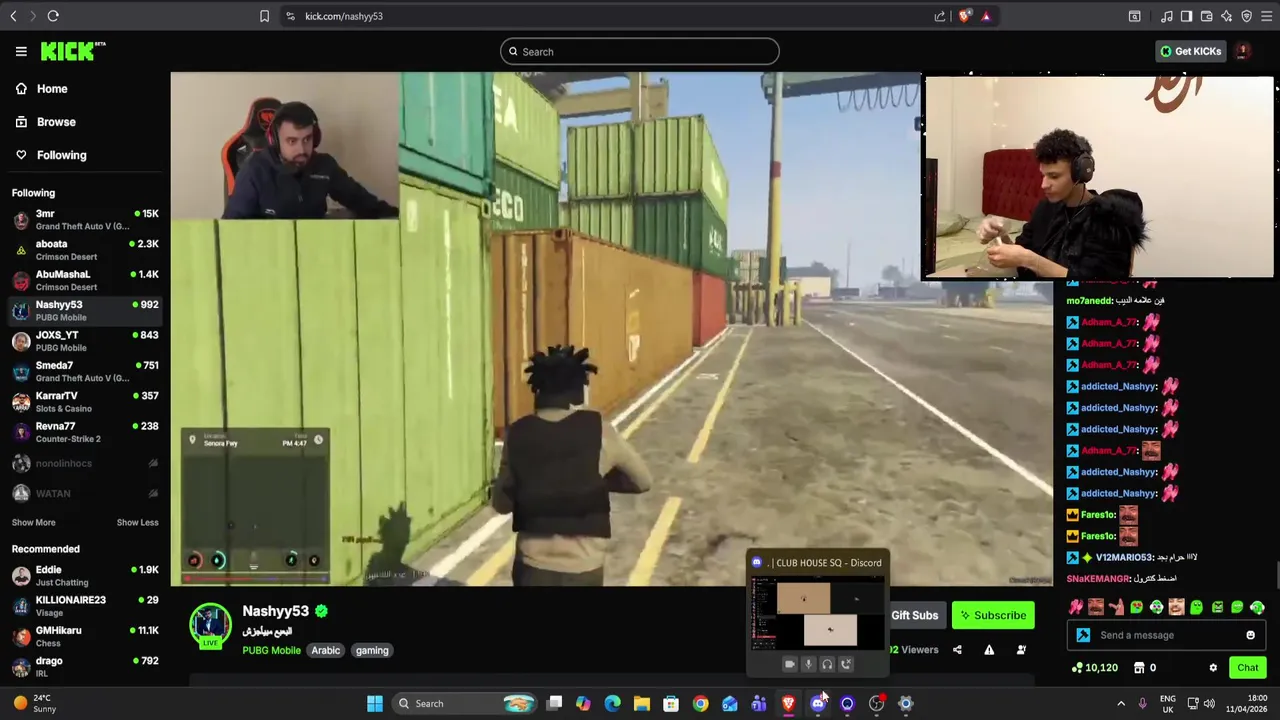Open Brave media playlist music icon
The width and height of the screenshot is (1280, 720).
pyautogui.click(x=1166, y=16)
